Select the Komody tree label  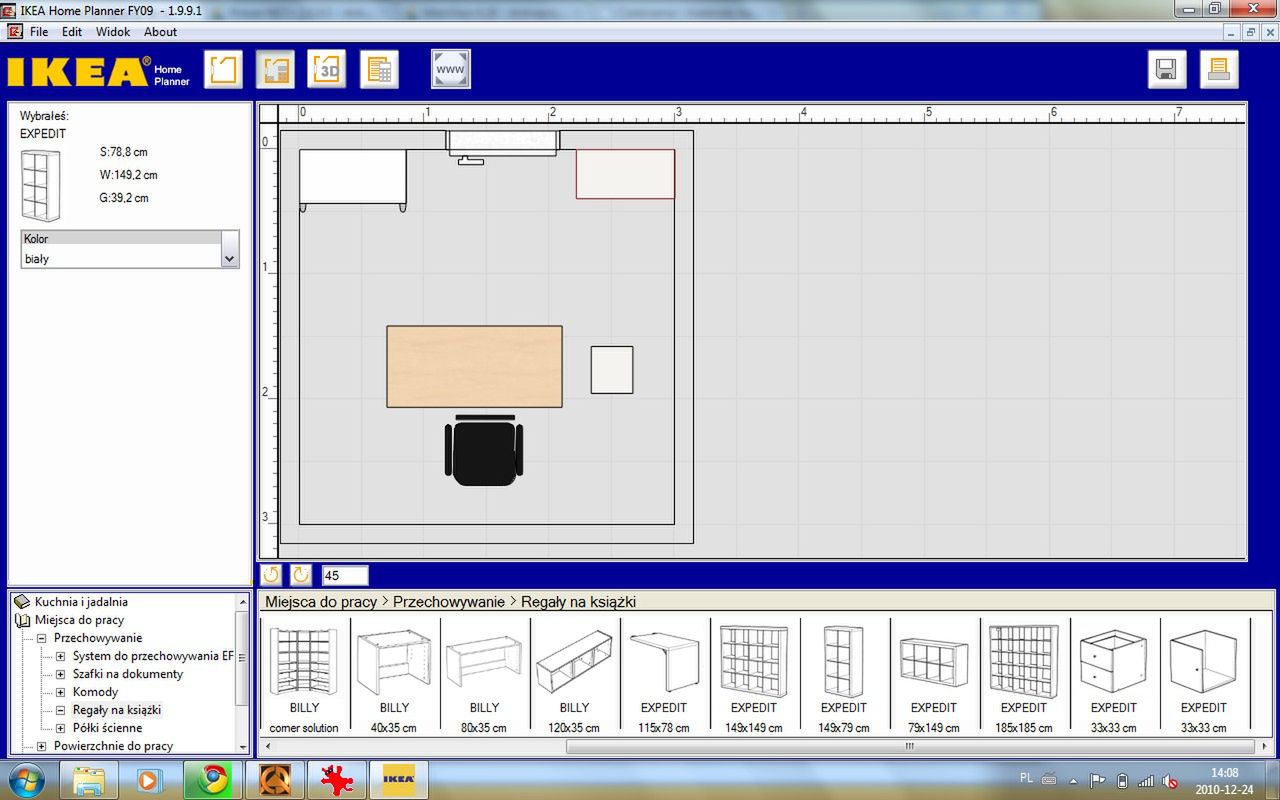pyautogui.click(x=95, y=692)
